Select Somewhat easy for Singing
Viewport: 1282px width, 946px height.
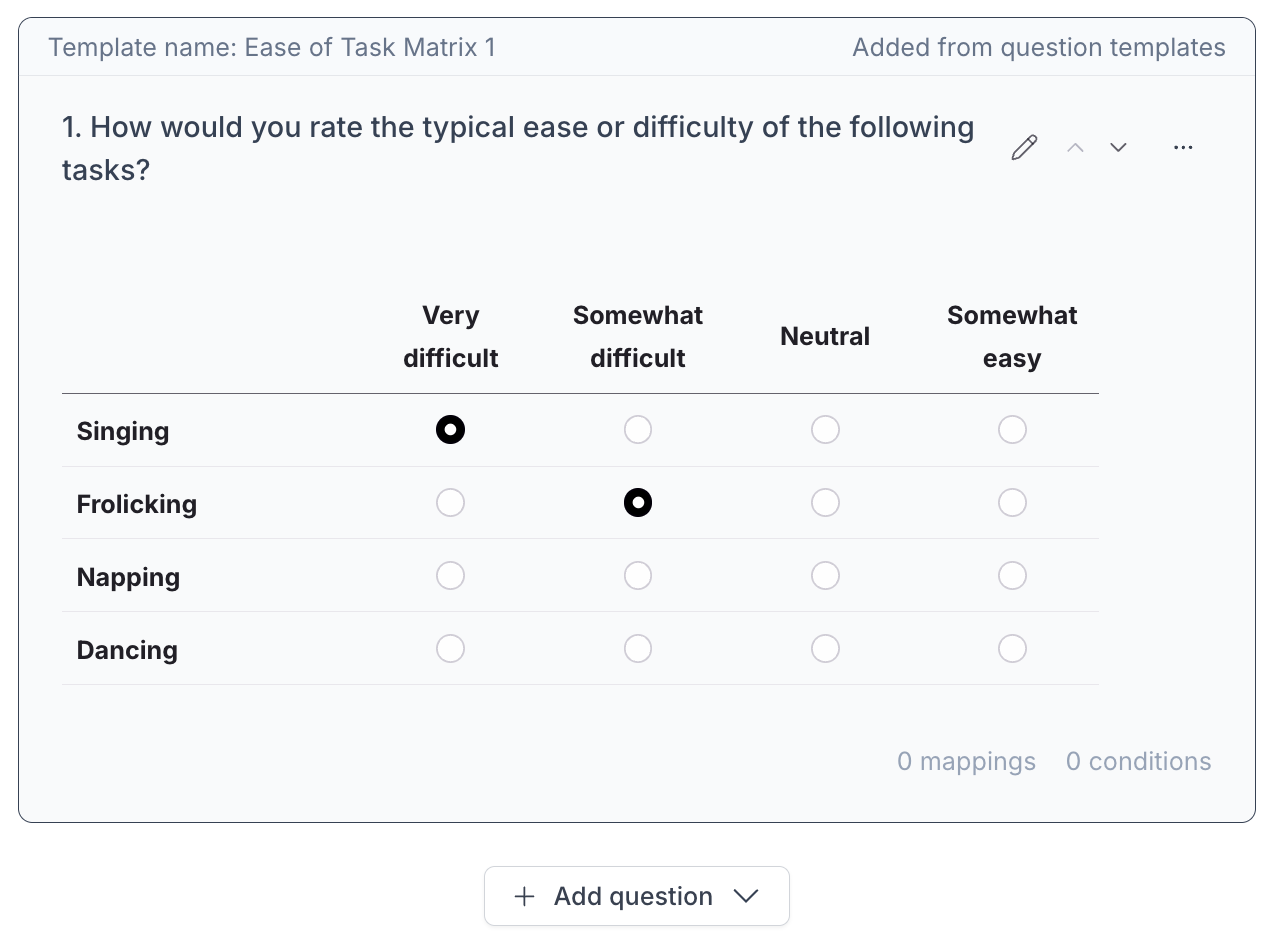coord(1012,430)
